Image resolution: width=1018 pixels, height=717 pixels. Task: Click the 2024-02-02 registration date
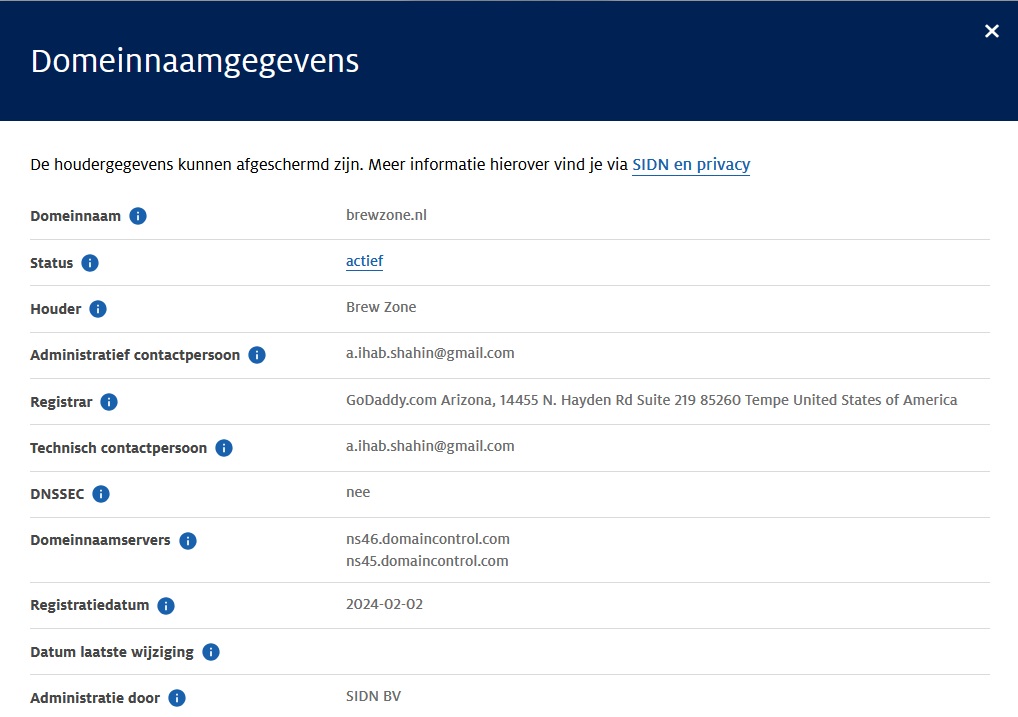(382, 604)
